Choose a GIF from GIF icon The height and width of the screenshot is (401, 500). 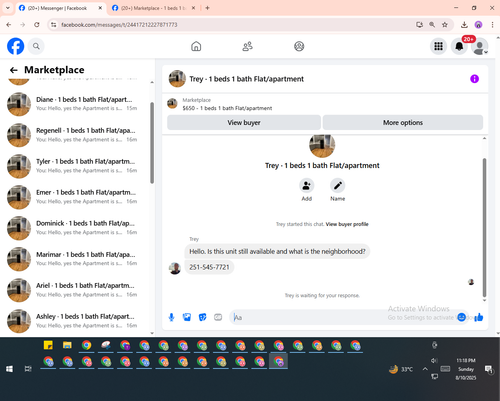218,317
